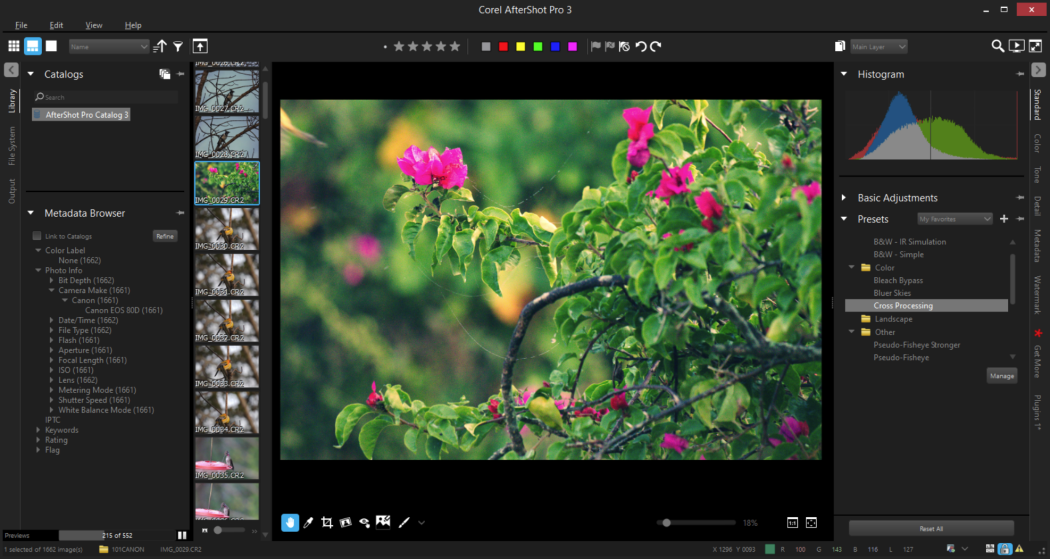Toggle the reject flag icon
The width and height of the screenshot is (1050, 559).
[609, 46]
